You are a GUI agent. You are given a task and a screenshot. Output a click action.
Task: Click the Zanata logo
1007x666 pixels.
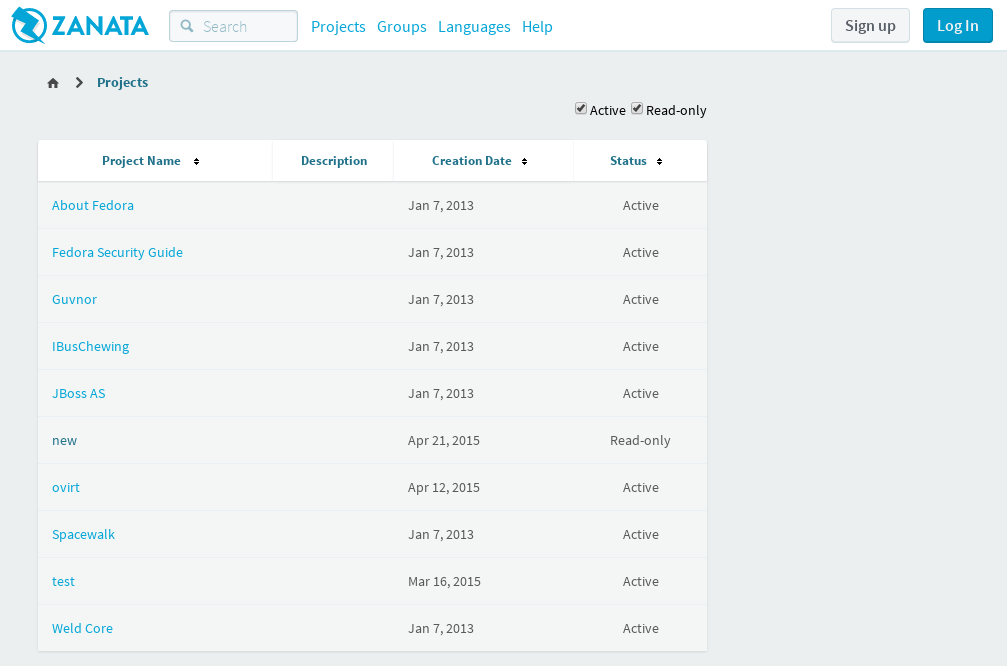[x=79, y=25]
